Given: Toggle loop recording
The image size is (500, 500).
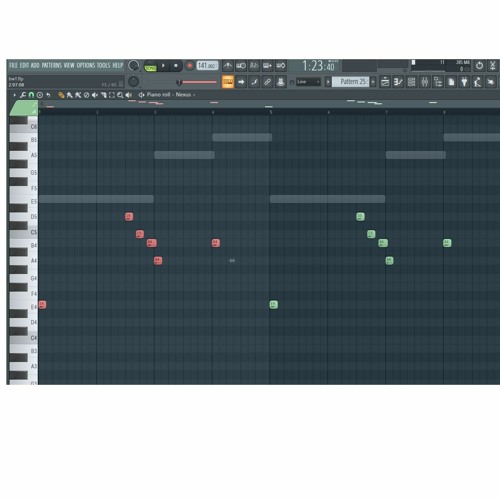Looking at the screenshot, I should coord(281,66).
